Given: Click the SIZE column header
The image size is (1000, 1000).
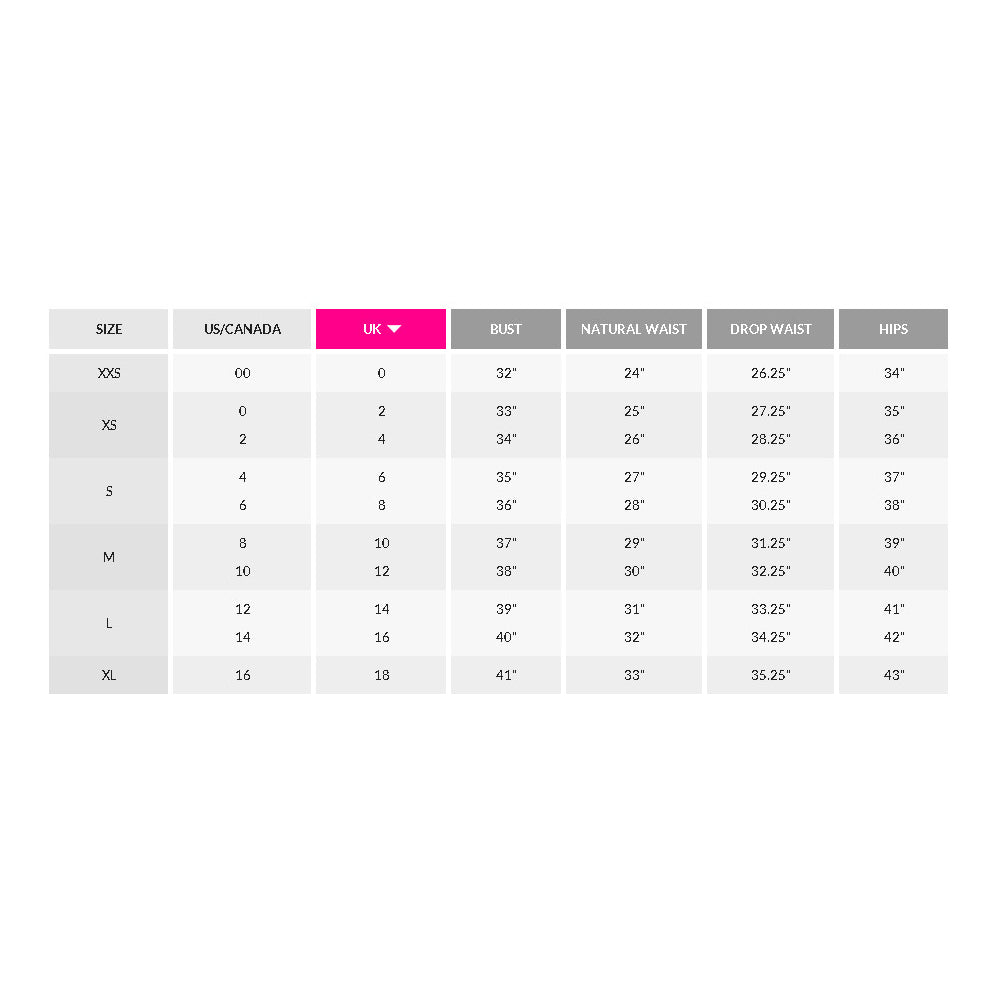Looking at the screenshot, I should (109, 329).
